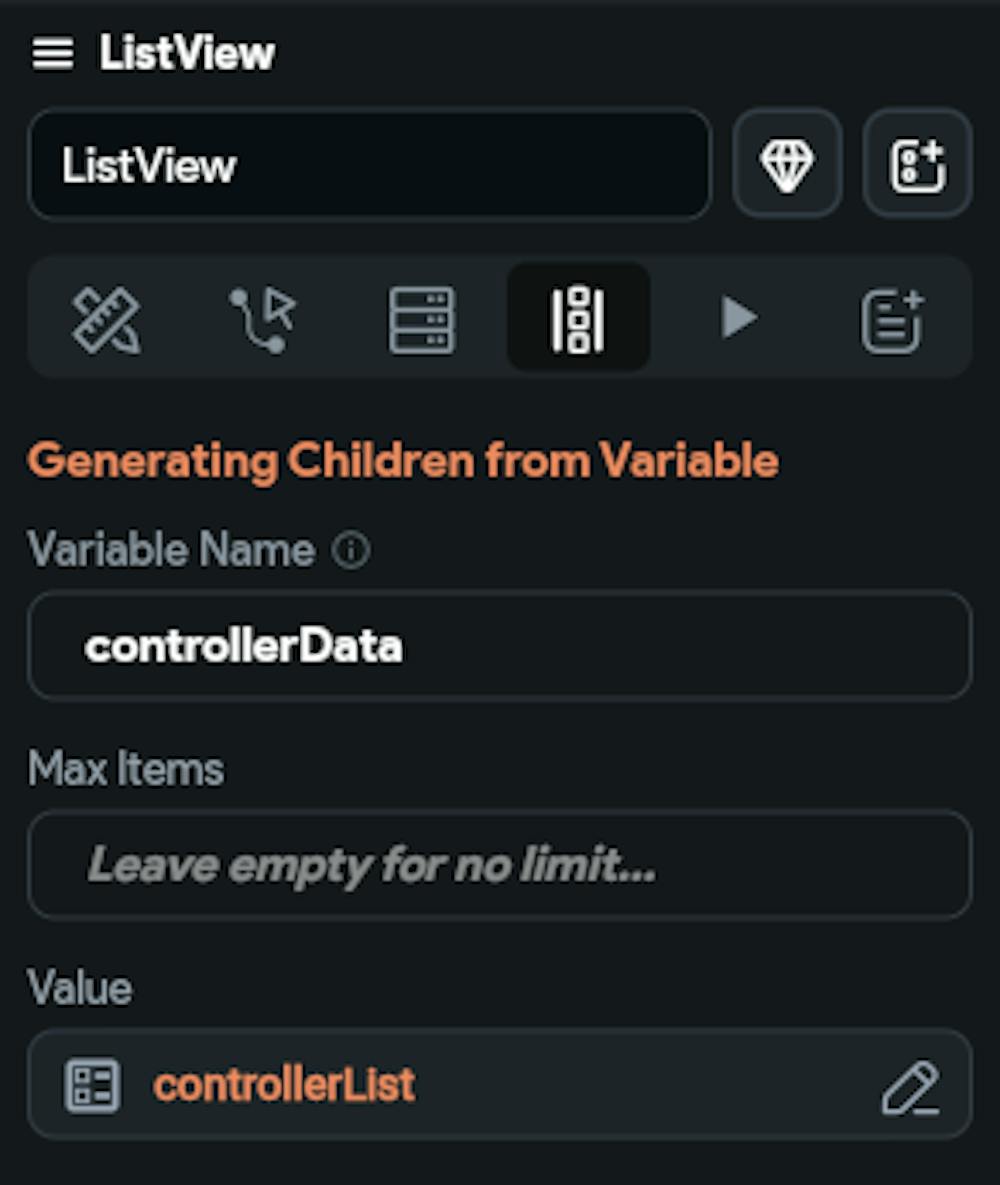Select the Generate Dynamic Children tab
This screenshot has width=1000, height=1185.
coord(578,319)
